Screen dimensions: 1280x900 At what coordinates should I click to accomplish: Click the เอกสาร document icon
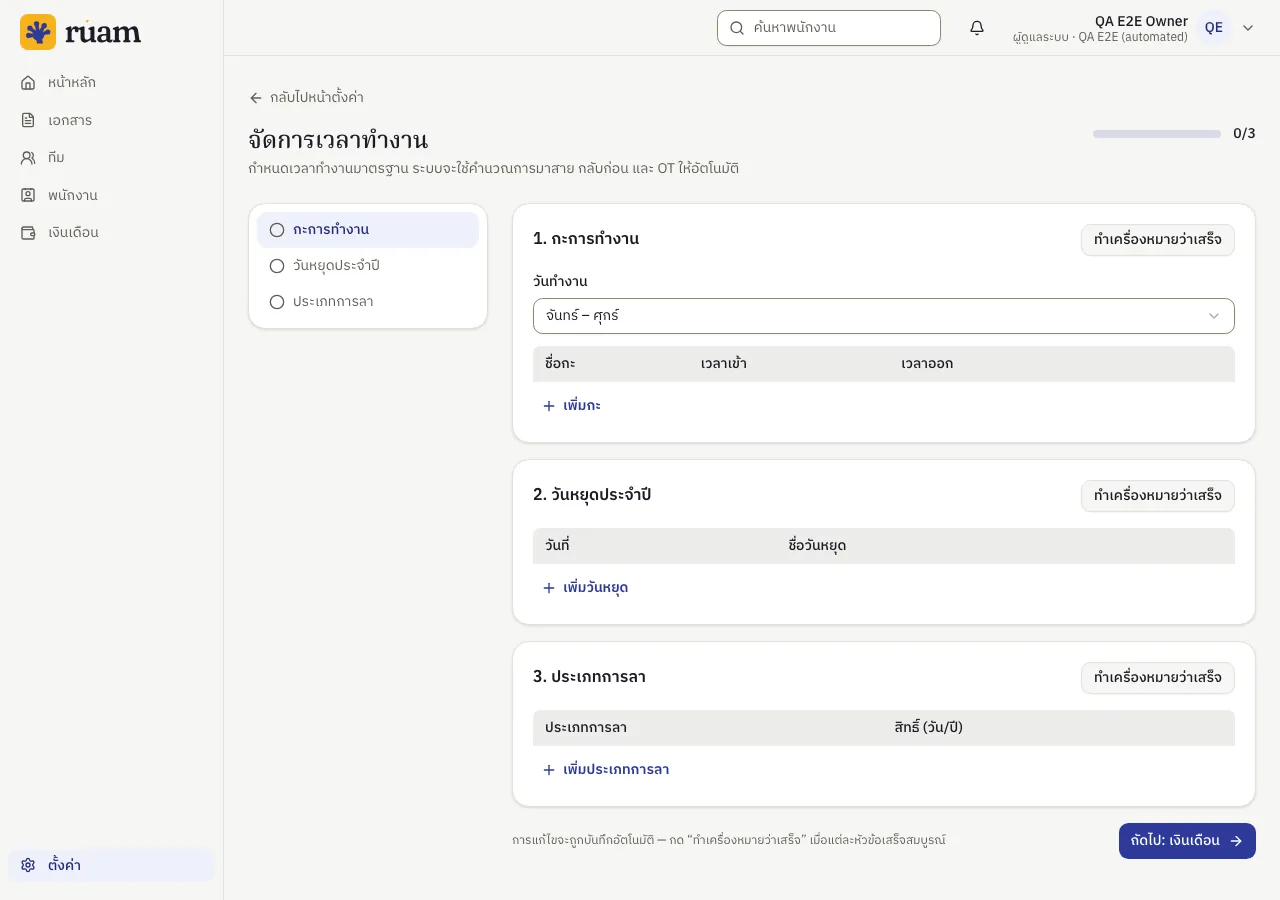(x=28, y=120)
